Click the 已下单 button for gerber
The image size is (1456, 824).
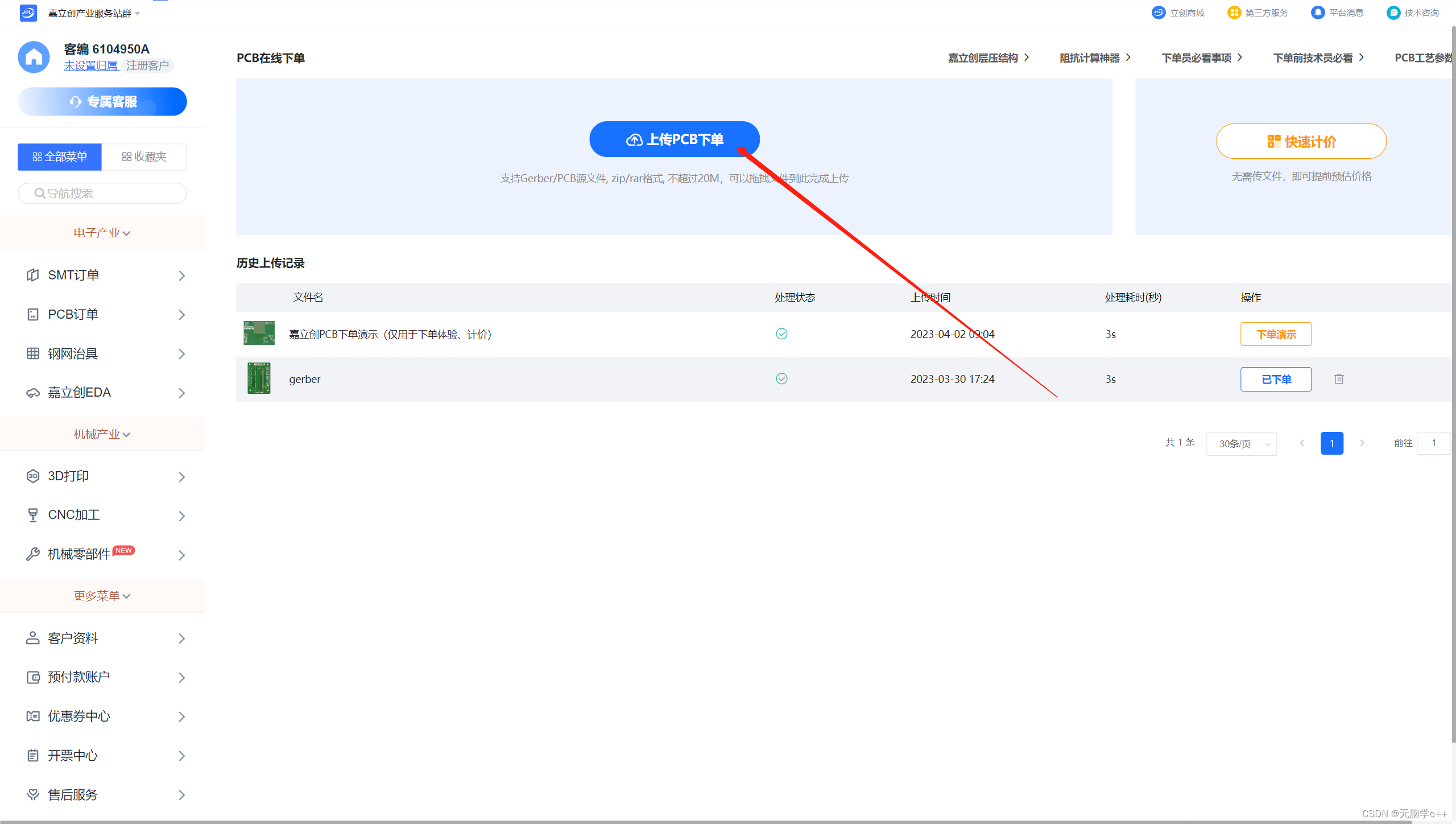tap(1276, 379)
